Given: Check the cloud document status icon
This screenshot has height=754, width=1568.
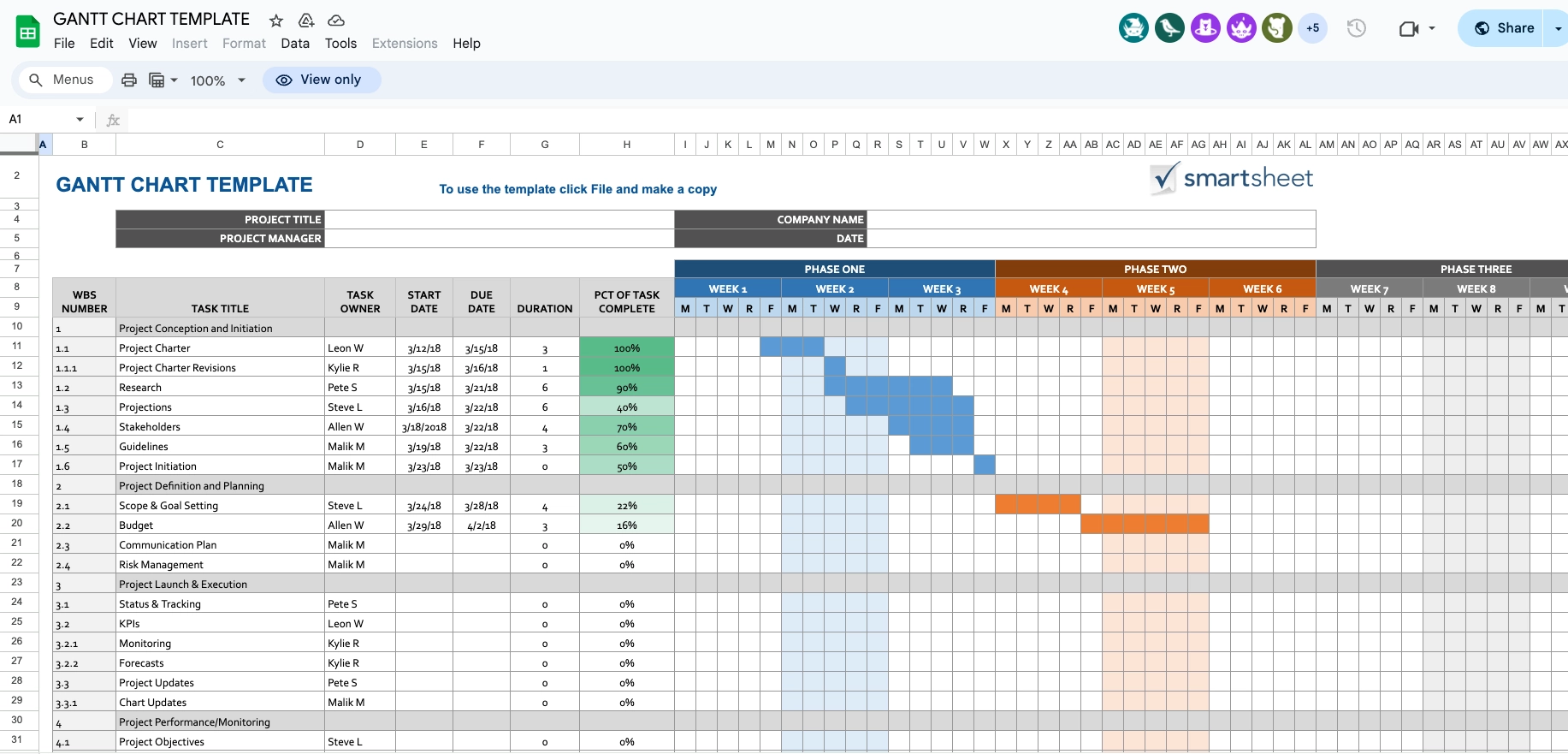Looking at the screenshot, I should point(336,21).
